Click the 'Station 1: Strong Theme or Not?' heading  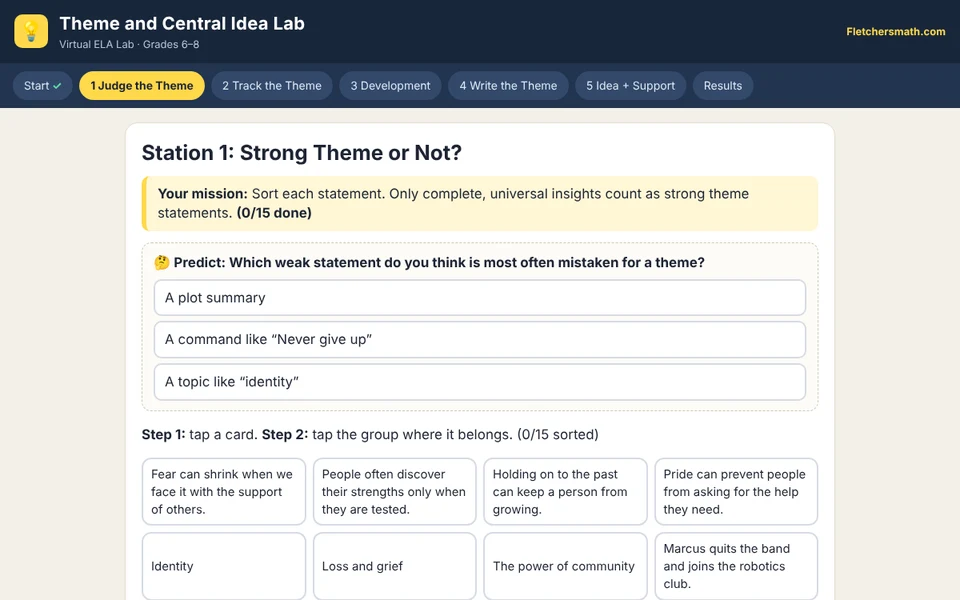pos(301,152)
